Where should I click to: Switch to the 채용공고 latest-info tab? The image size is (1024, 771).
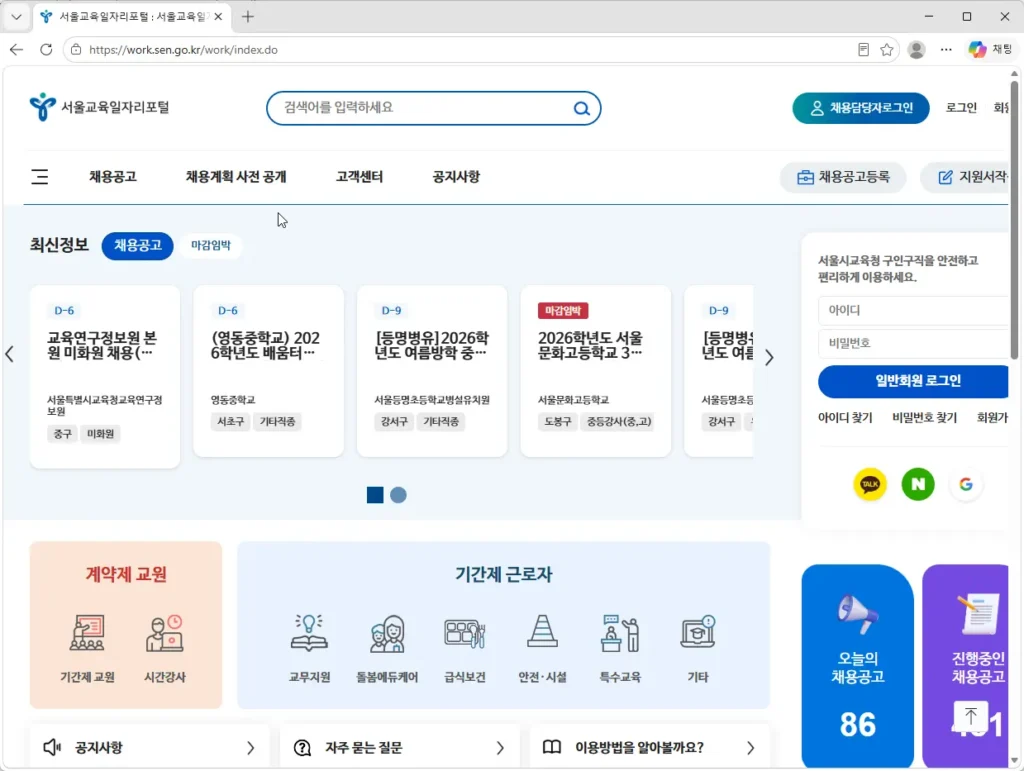pos(138,245)
